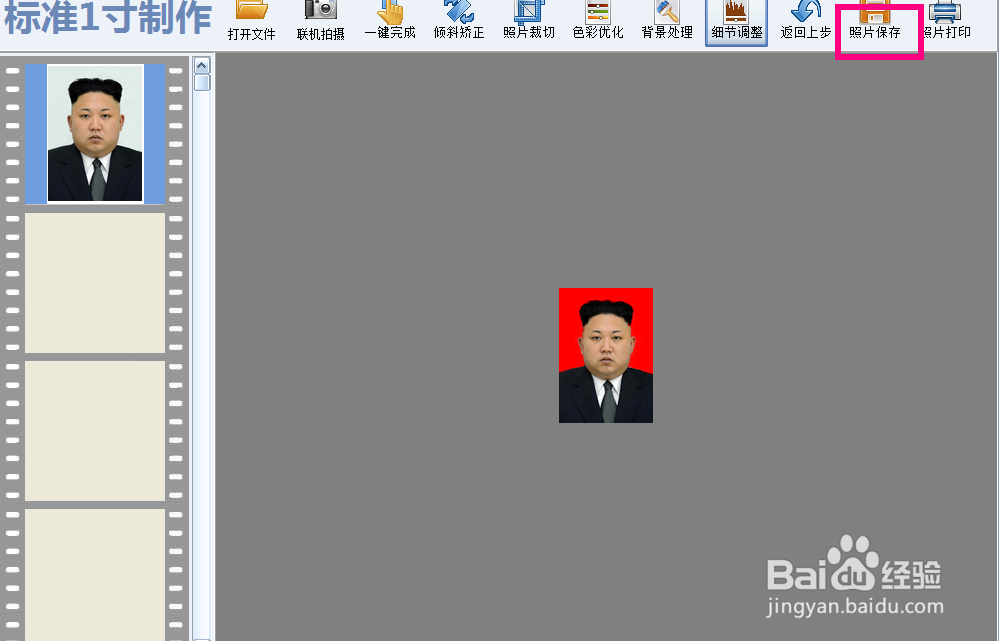Run one-click processing via 一键完成

(389, 25)
